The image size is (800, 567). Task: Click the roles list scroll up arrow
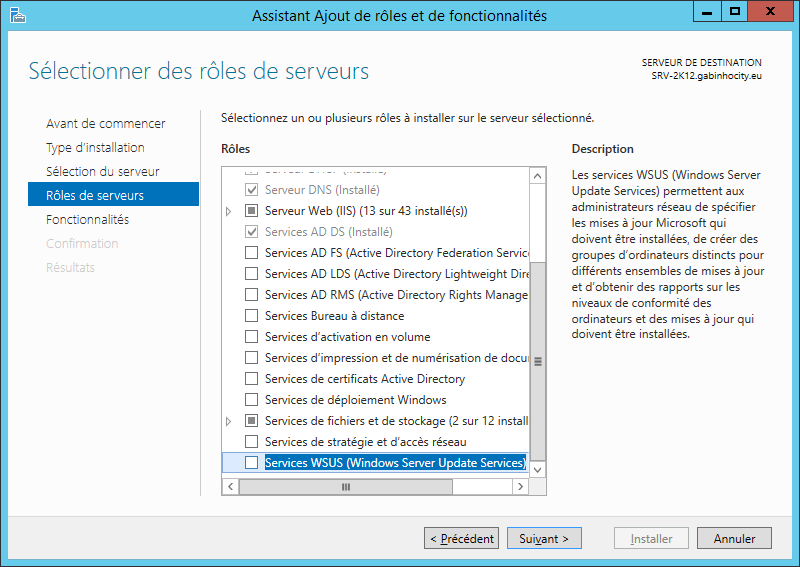tap(537, 176)
